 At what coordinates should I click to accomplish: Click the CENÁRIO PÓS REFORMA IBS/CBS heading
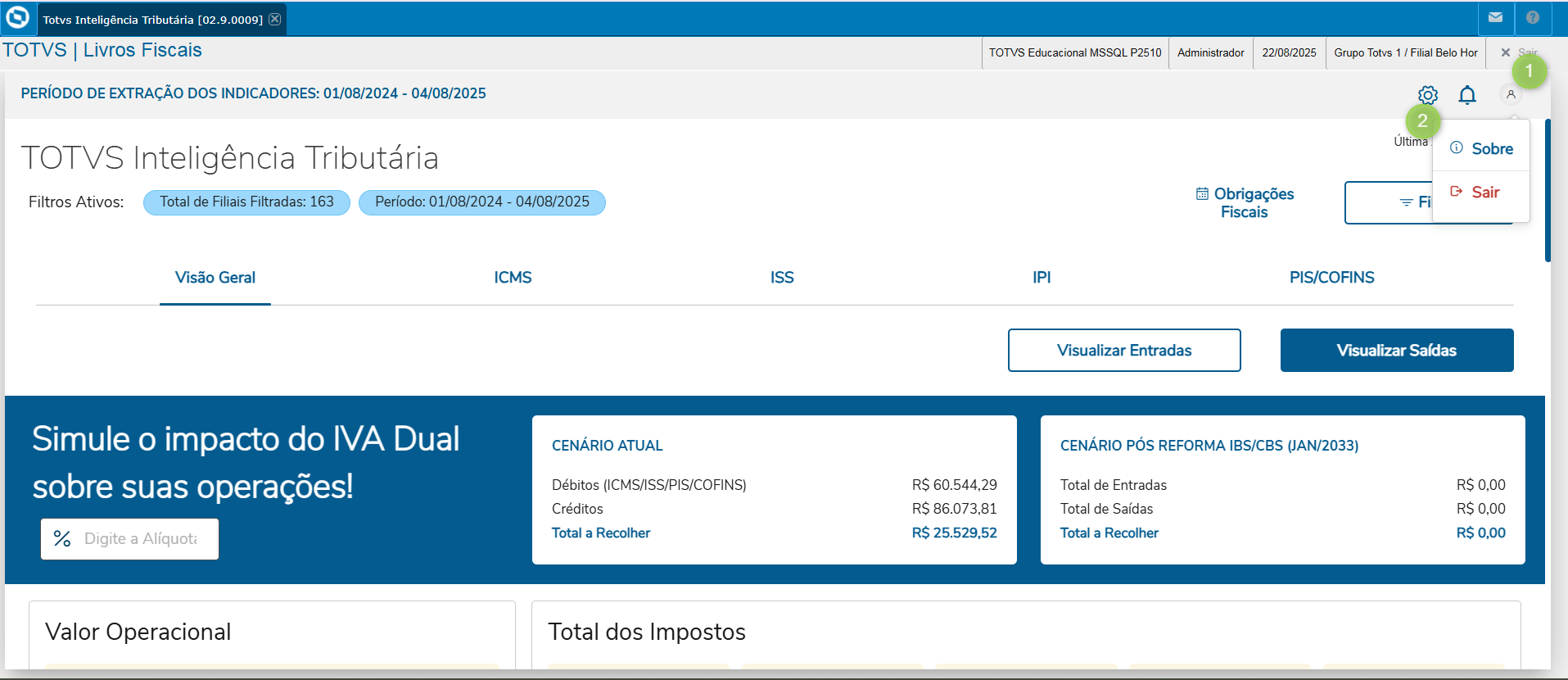[1209, 446]
